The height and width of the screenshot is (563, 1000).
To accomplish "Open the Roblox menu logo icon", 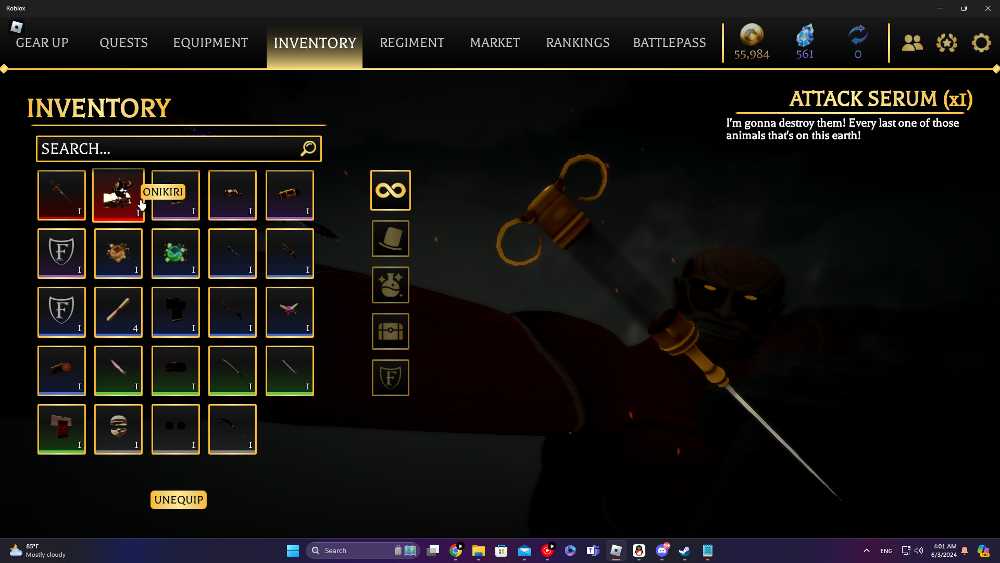I will click(17, 26).
